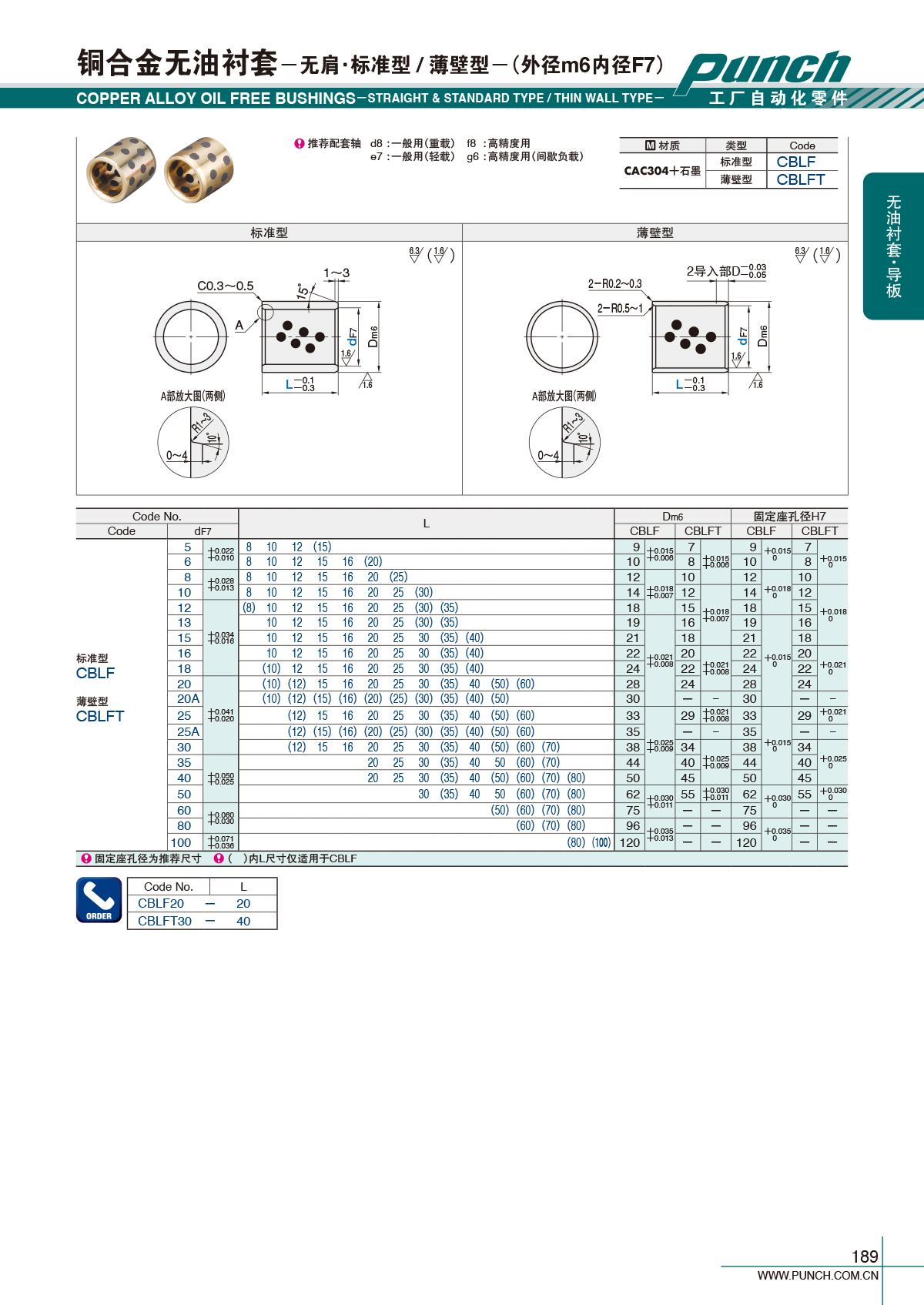This screenshot has height=1305, width=924.
Task: Click the L column header of the size table
Action: click(x=427, y=524)
